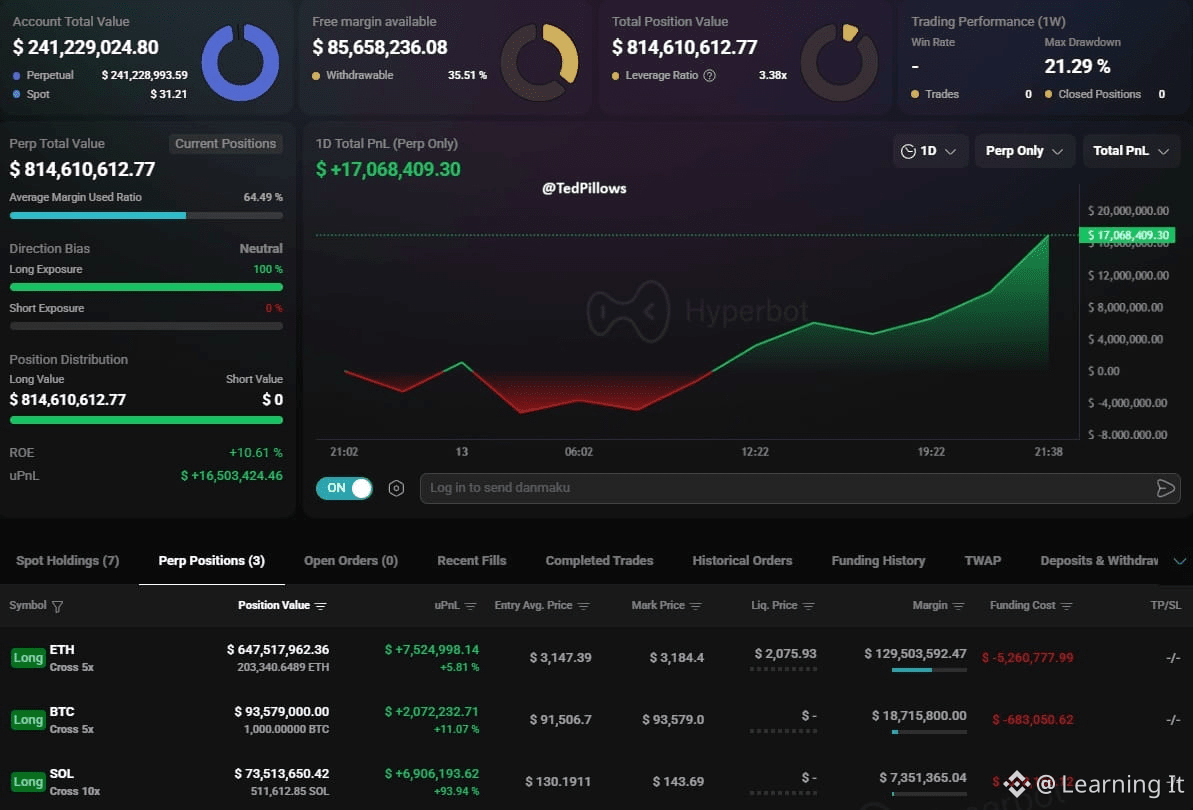Select the Perp Positions (3) tab
This screenshot has width=1193, height=810.
[x=212, y=561]
